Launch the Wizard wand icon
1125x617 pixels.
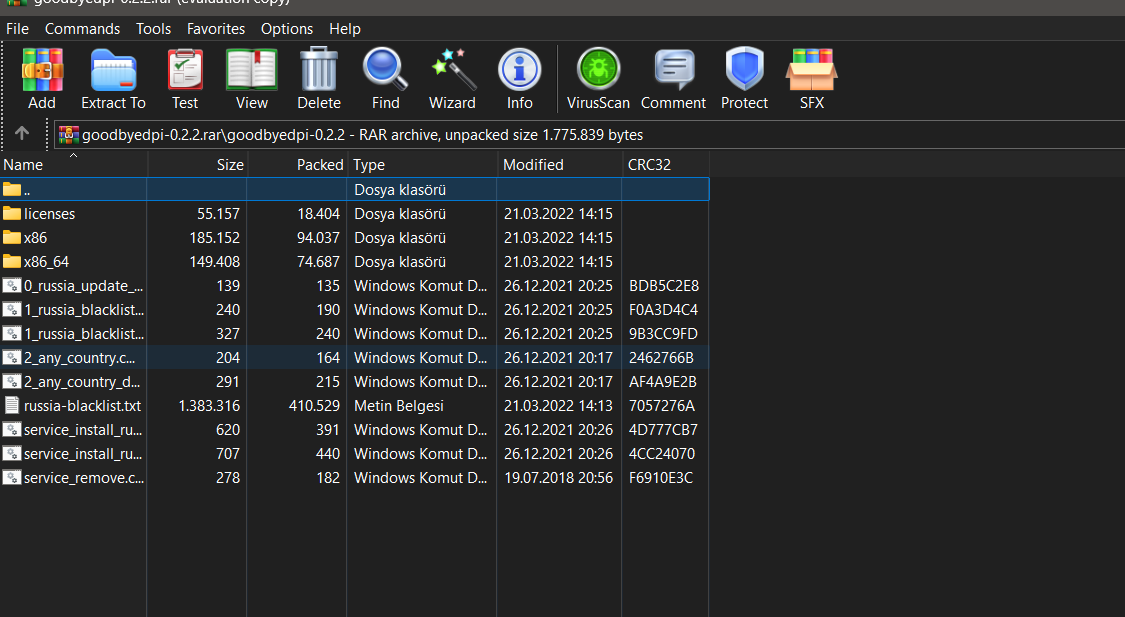tap(453, 70)
